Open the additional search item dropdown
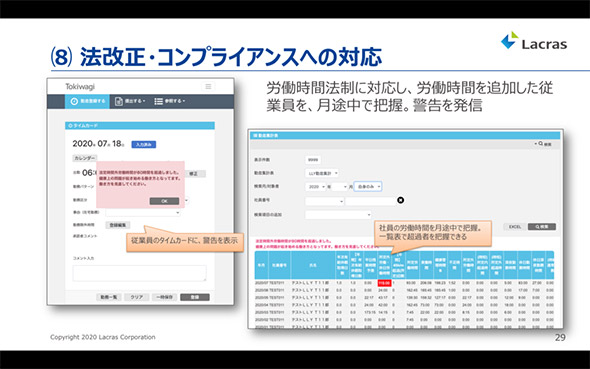 pyautogui.click(x=338, y=214)
